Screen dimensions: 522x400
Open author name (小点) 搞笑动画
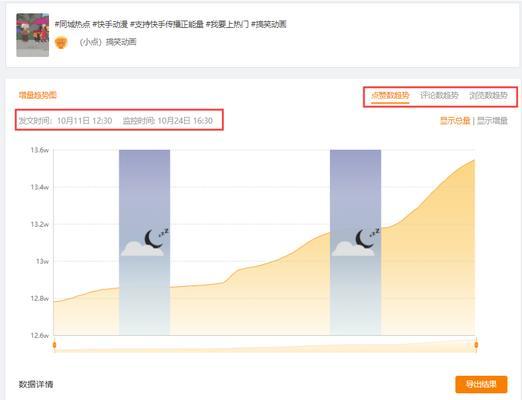coord(108,42)
